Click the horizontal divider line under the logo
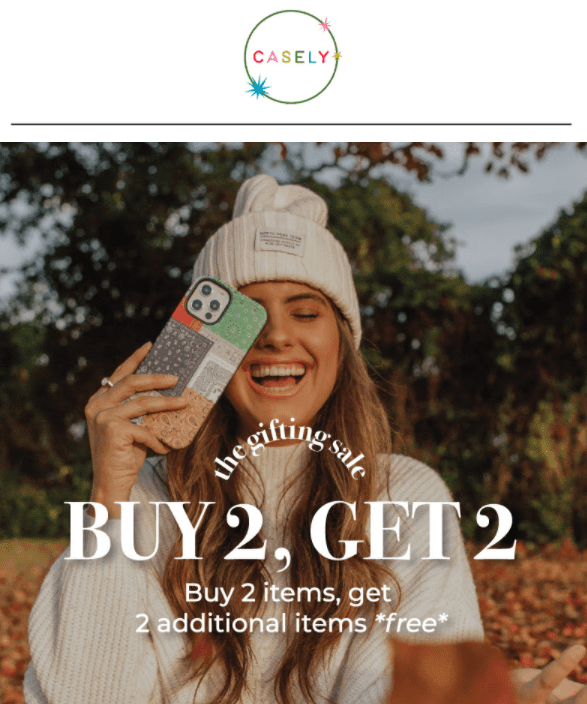This screenshot has width=587, height=704. [x=291, y=124]
